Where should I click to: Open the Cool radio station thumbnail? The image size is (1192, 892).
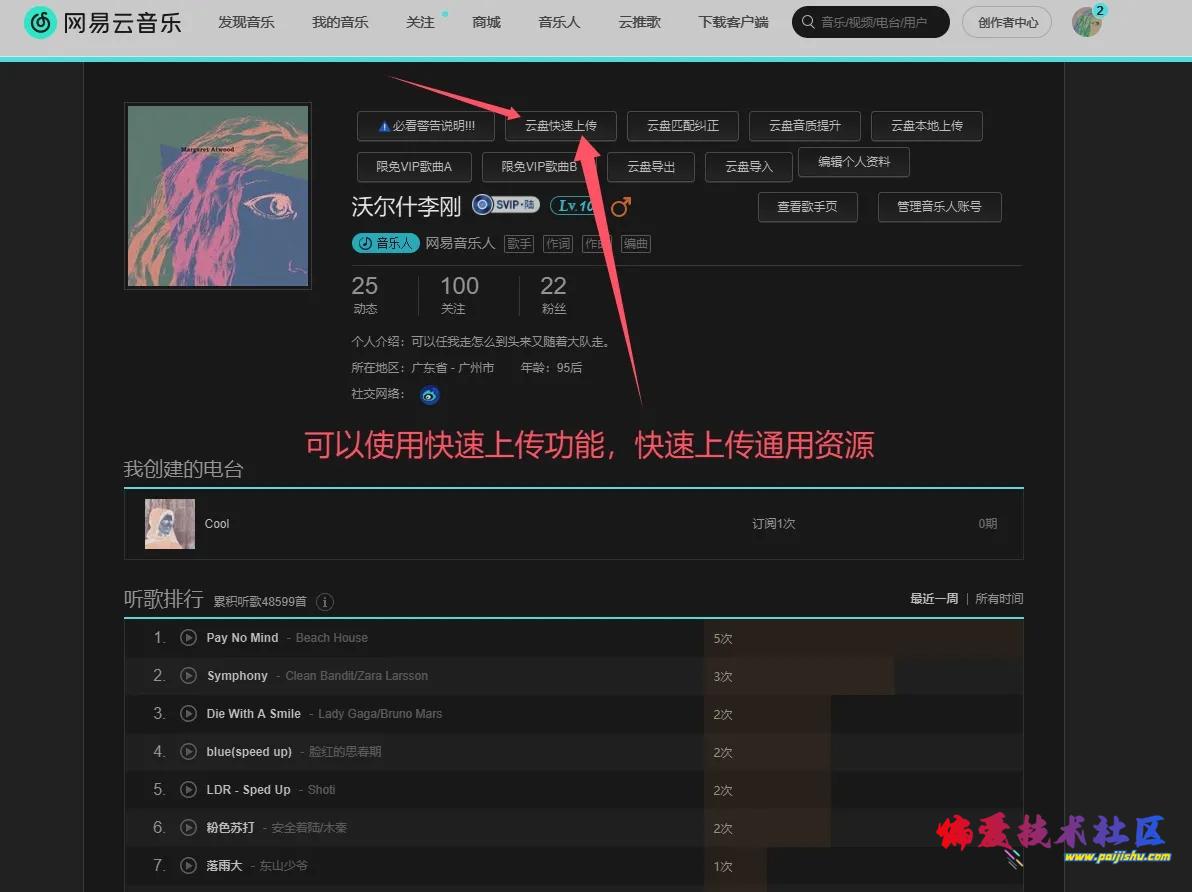(x=170, y=524)
